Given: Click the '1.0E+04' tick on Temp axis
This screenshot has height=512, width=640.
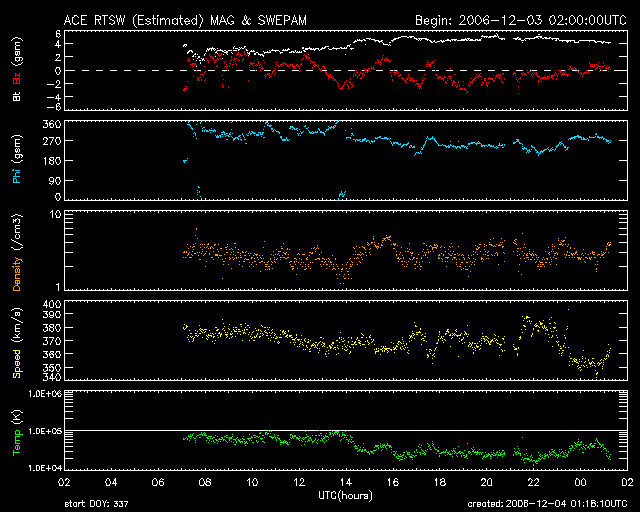Looking at the screenshot, I should click(x=45, y=468).
